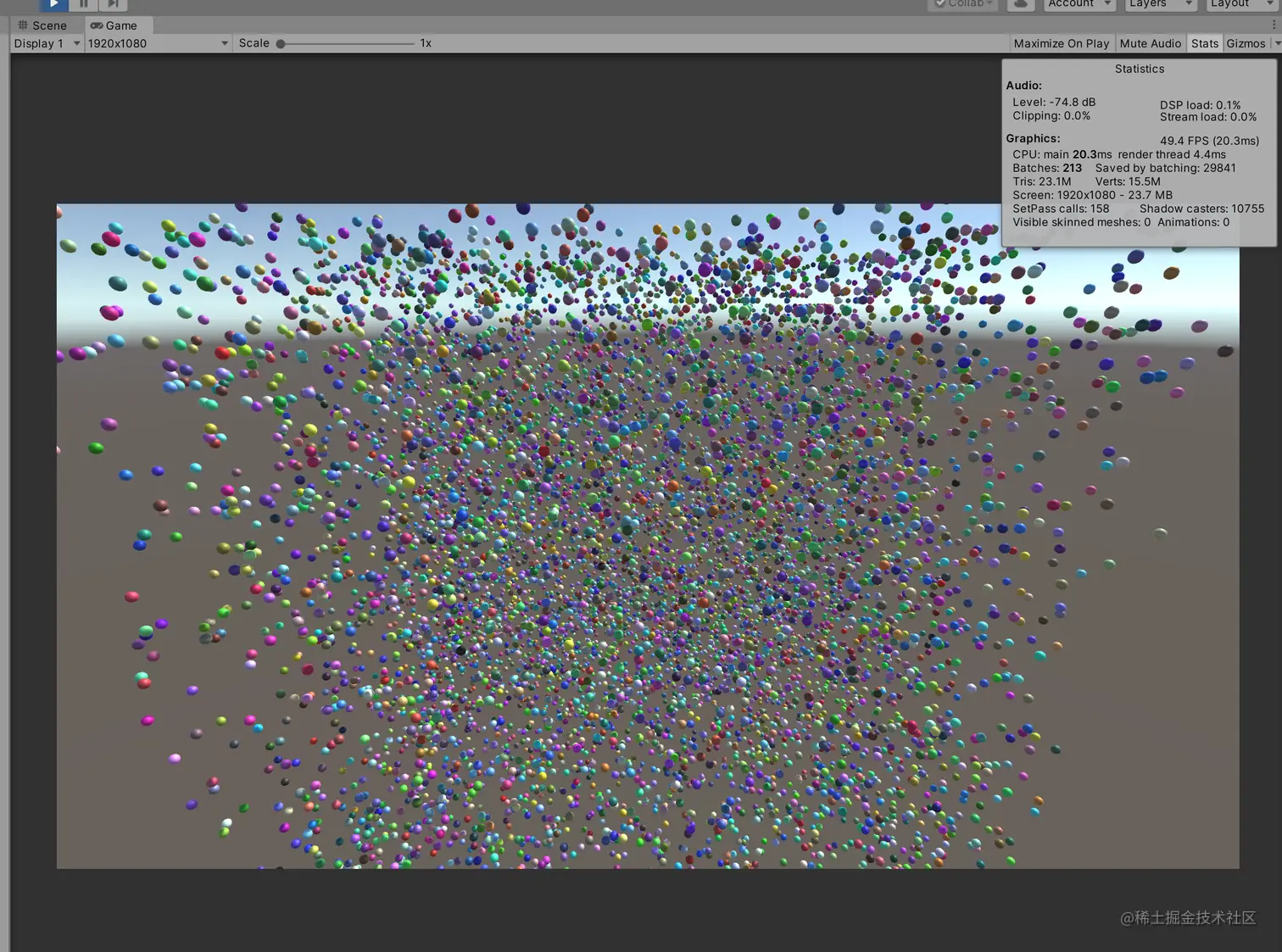Expand the 1920x1080 resolution dropdown
The height and width of the screenshot is (952, 1282).
(158, 43)
